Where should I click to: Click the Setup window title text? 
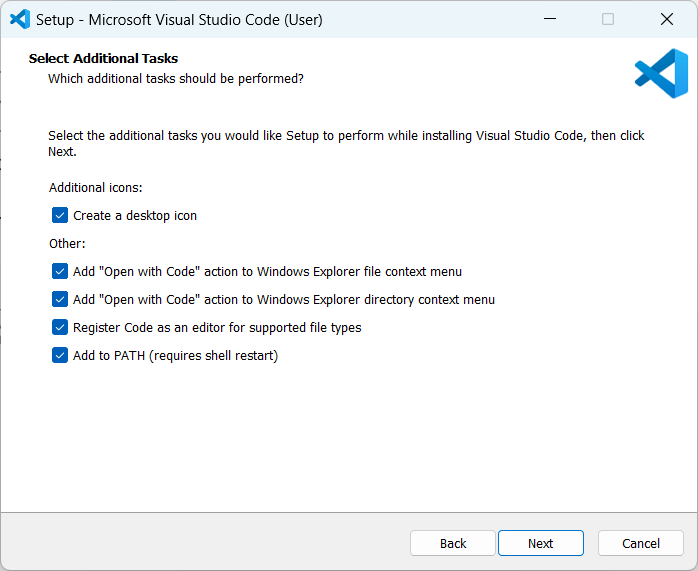[x=179, y=19]
